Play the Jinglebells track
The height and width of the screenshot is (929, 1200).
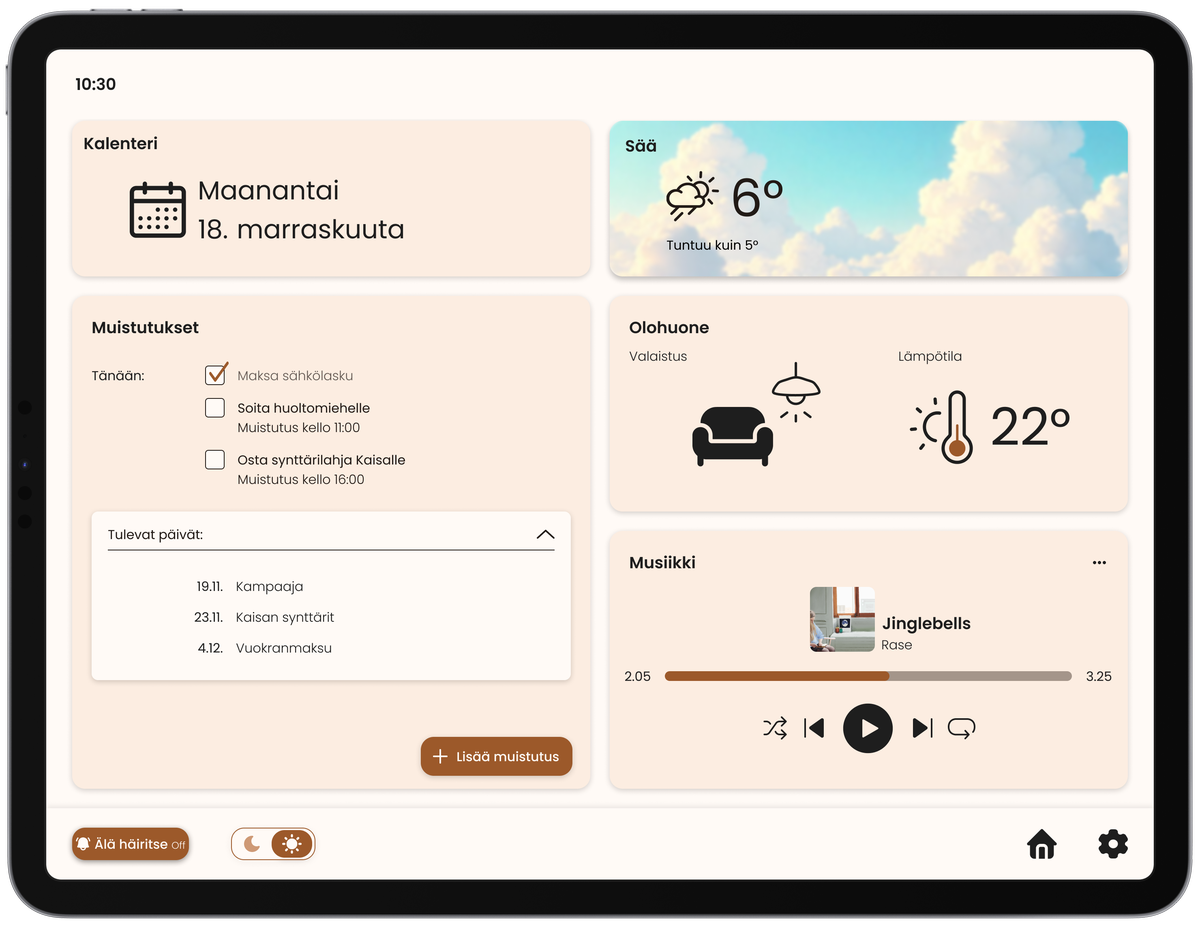[867, 728]
